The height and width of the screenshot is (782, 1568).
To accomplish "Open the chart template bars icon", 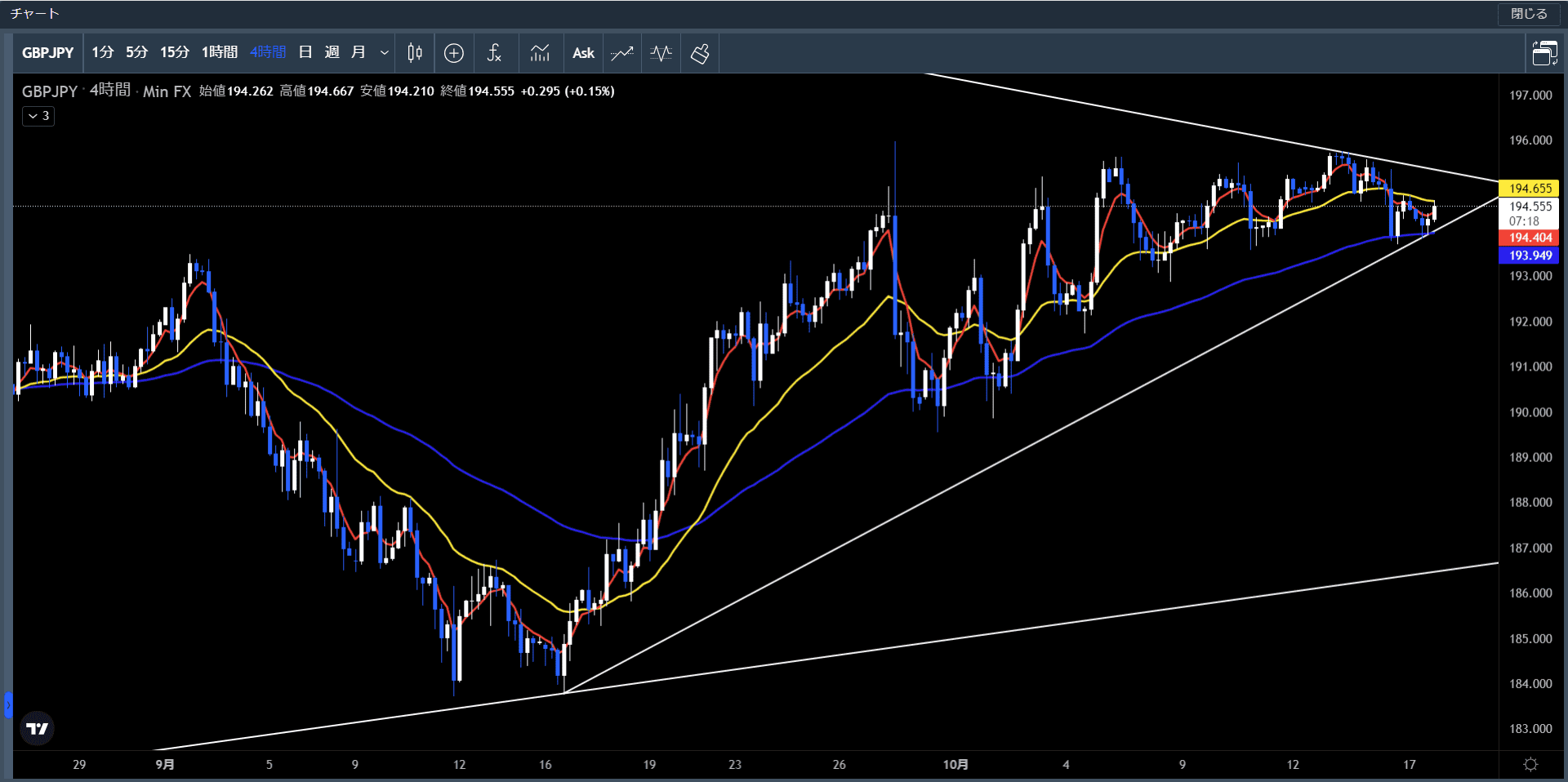I will [540, 53].
